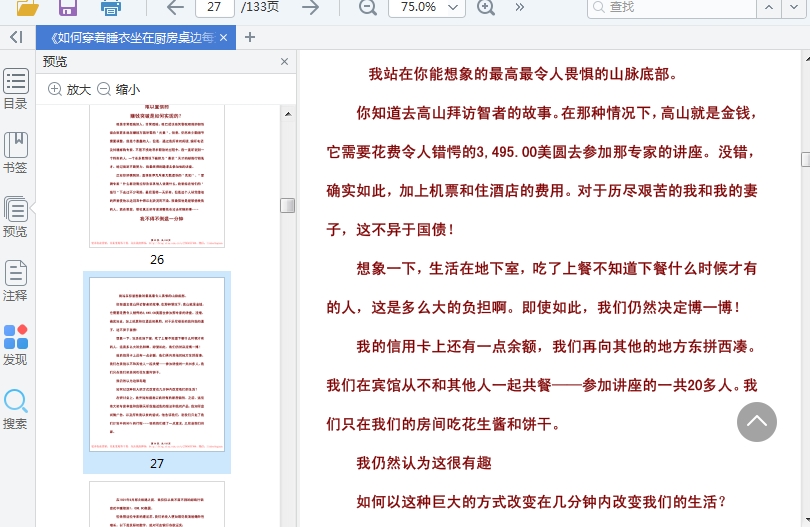The height and width of the screenshot is (527, 810).
Task: Enlarge thumbnails with 放大
Action: pos(69,89)
